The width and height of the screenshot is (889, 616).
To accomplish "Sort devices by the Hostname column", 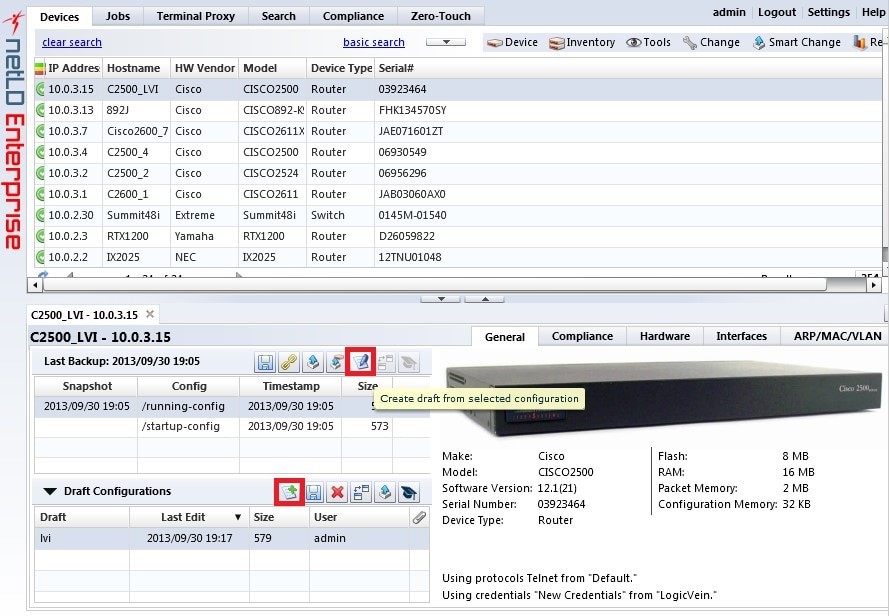I will click(x=136, y=69).
